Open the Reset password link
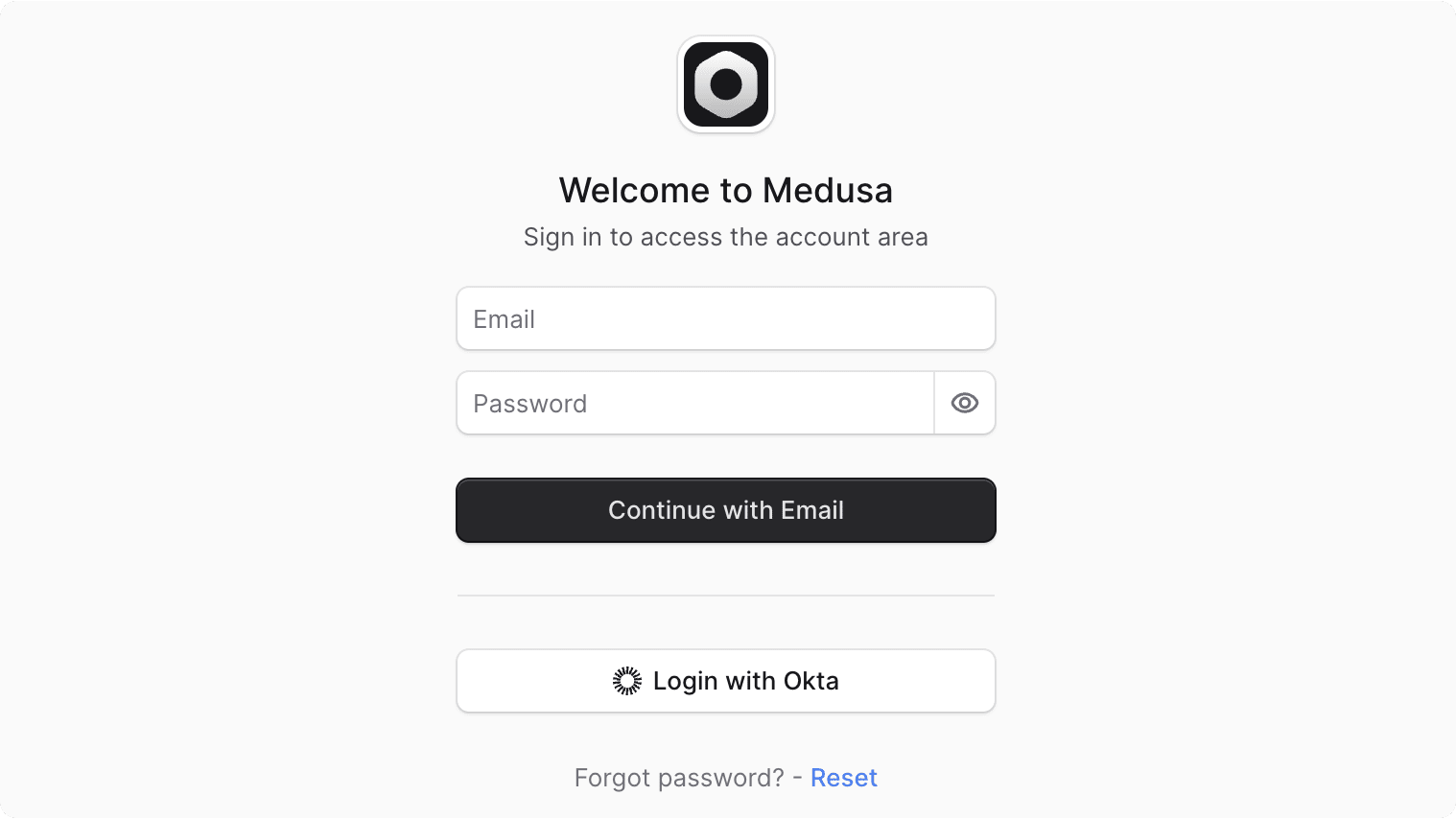The image size is (1456, 819). (x=844, y=777)
